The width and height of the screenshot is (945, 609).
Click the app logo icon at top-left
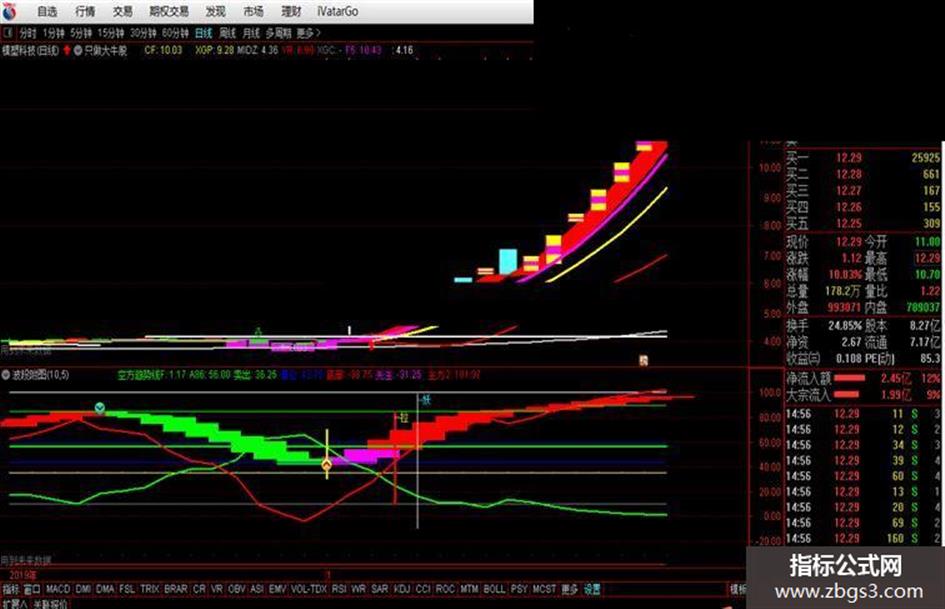(x=9, y=10)
